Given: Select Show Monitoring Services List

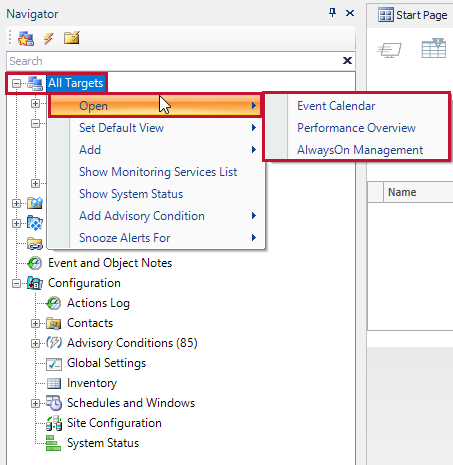Looking at the screenshot, I should [158, 172].
